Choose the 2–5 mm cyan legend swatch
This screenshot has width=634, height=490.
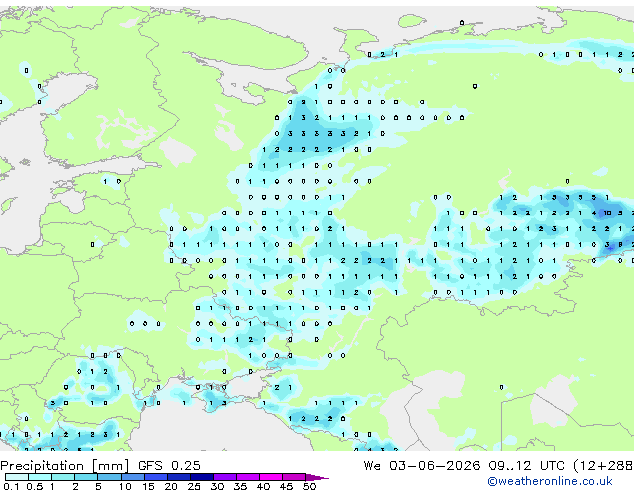(86, 477)
